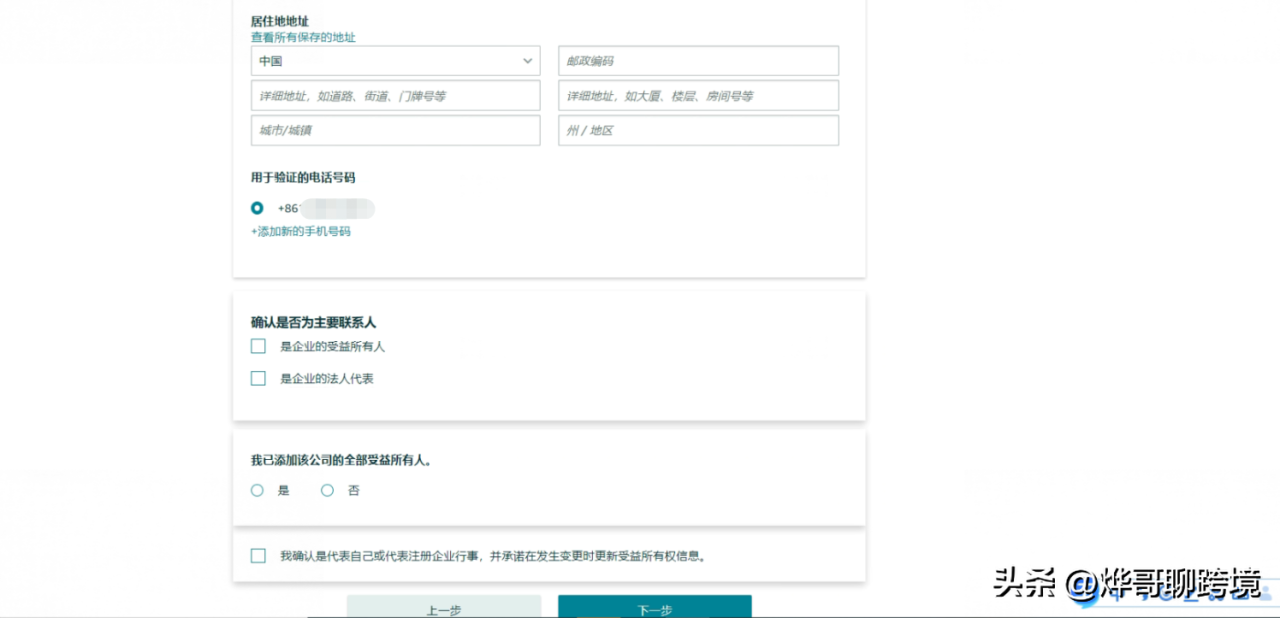Open 查看所有保存的地址 link
Image resolution: width=1280 pixels, height=618 pixels.
click(304, 36)
